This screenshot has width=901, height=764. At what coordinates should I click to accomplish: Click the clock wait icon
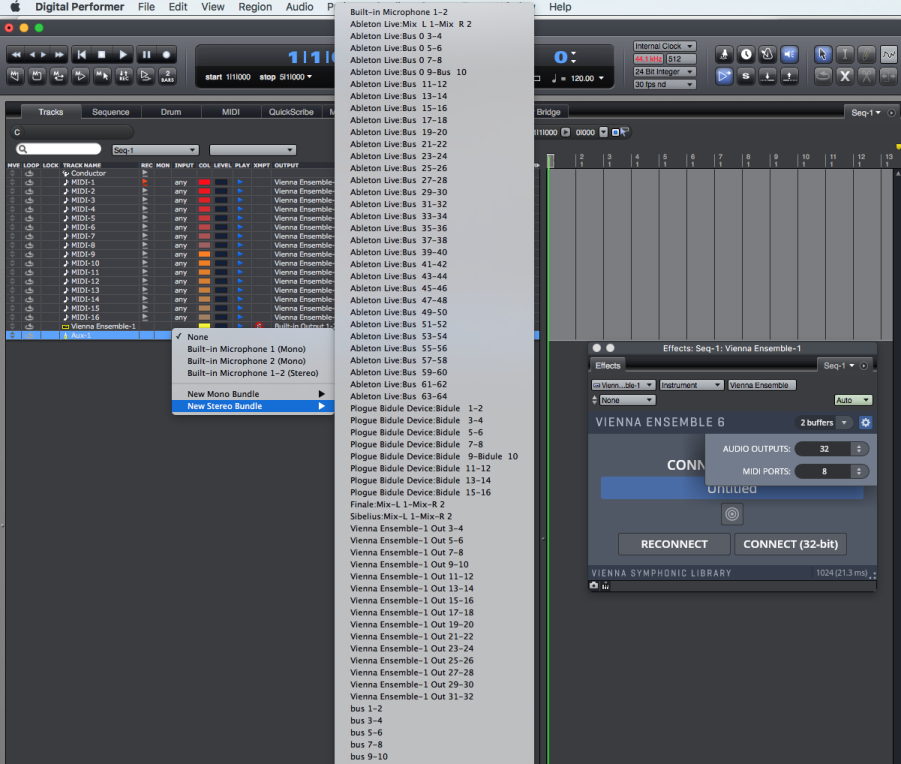click(746, 55)
